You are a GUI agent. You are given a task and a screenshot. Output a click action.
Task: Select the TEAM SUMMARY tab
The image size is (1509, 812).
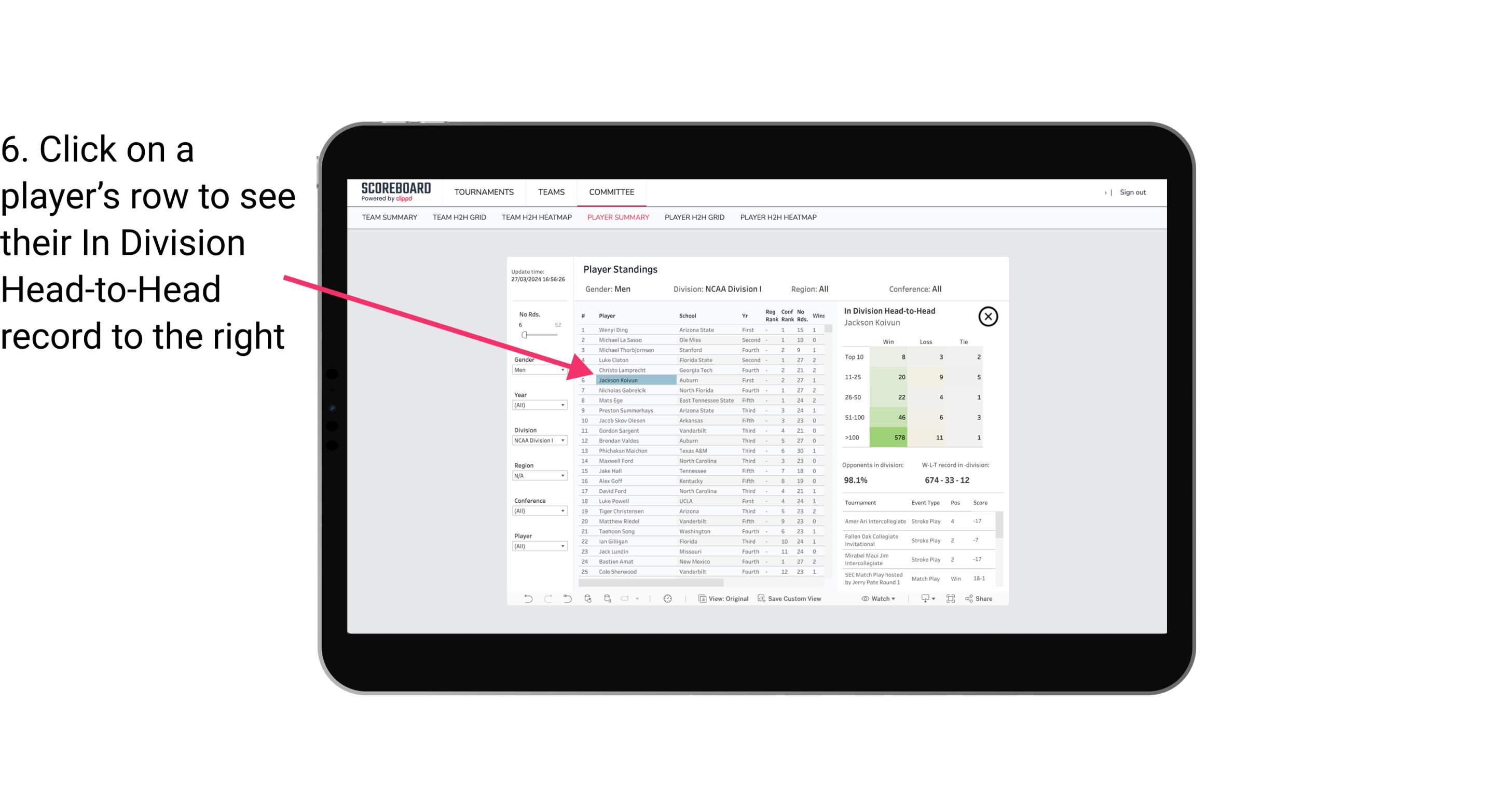point(391,217)
